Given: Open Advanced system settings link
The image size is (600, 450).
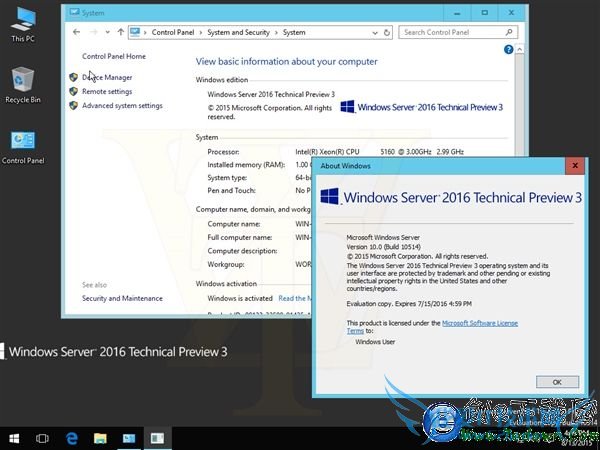Looking at the screenshot, I should pos(122,106).
